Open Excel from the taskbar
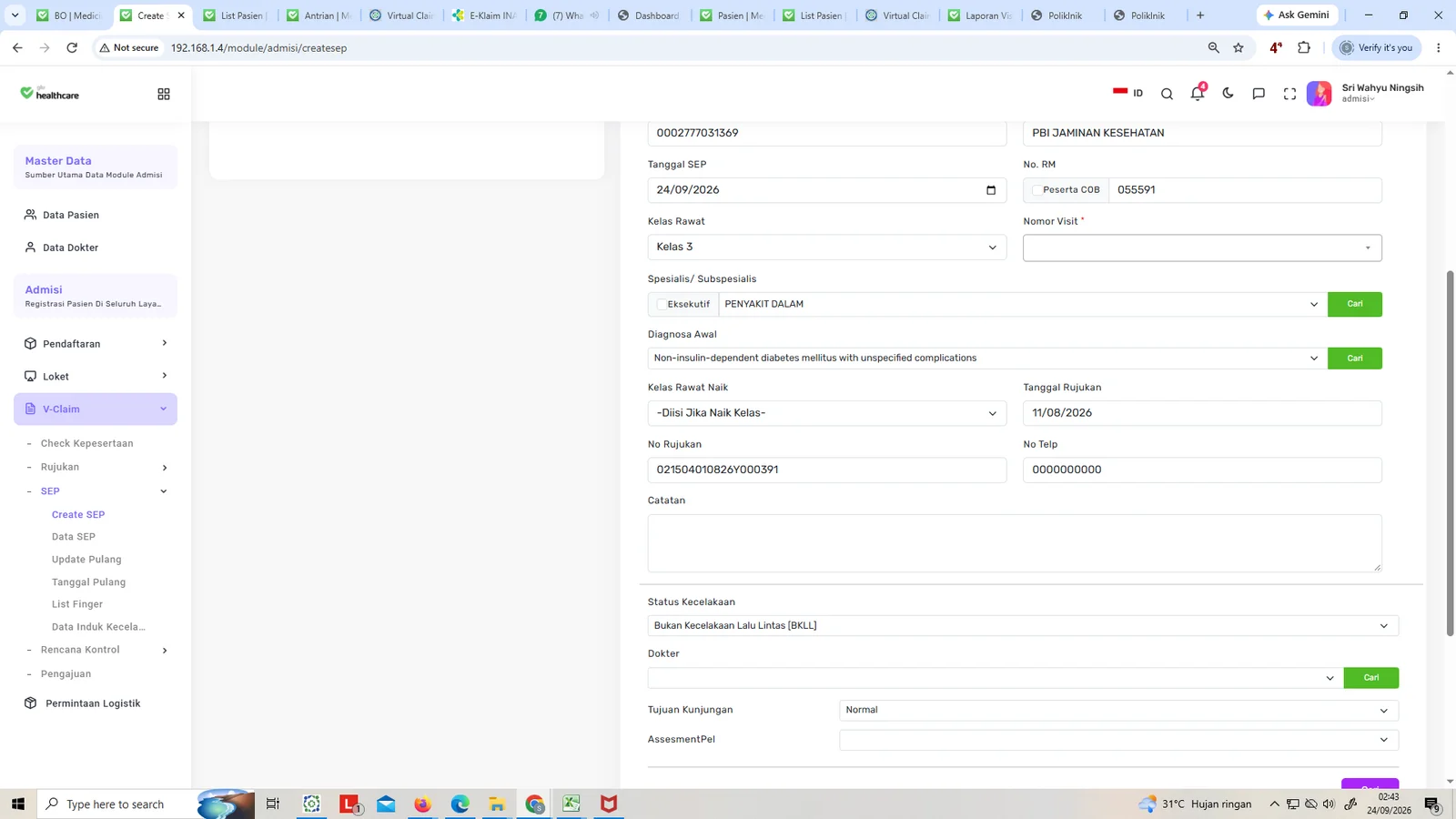This screenshot has width=1456, height=819. tap(571, 804)
